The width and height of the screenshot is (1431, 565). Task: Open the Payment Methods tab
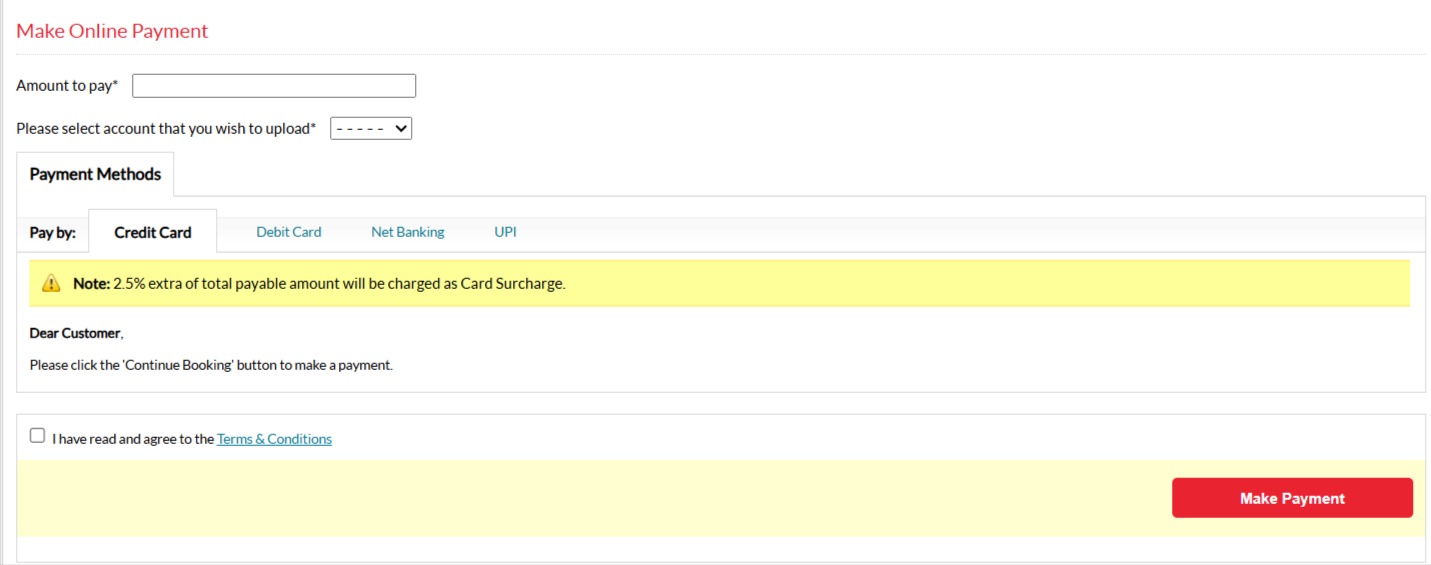(x=95, y=174)
